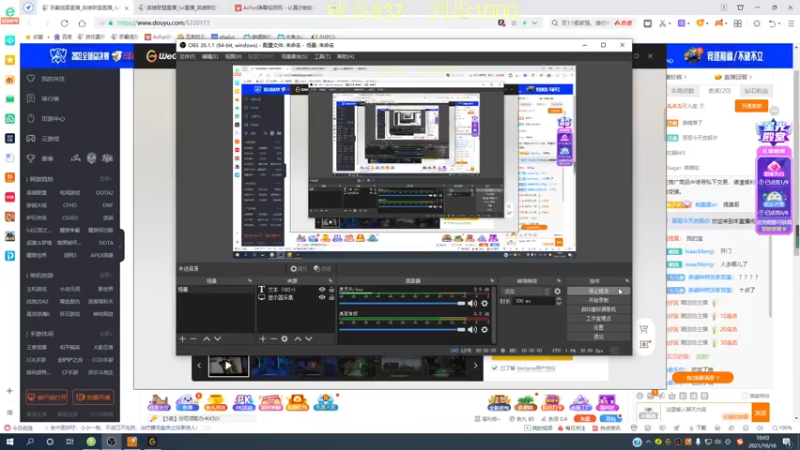The width and height of the screenshot is (800, 450).
Task: Open system tray volume control
Action: point(718,442)
